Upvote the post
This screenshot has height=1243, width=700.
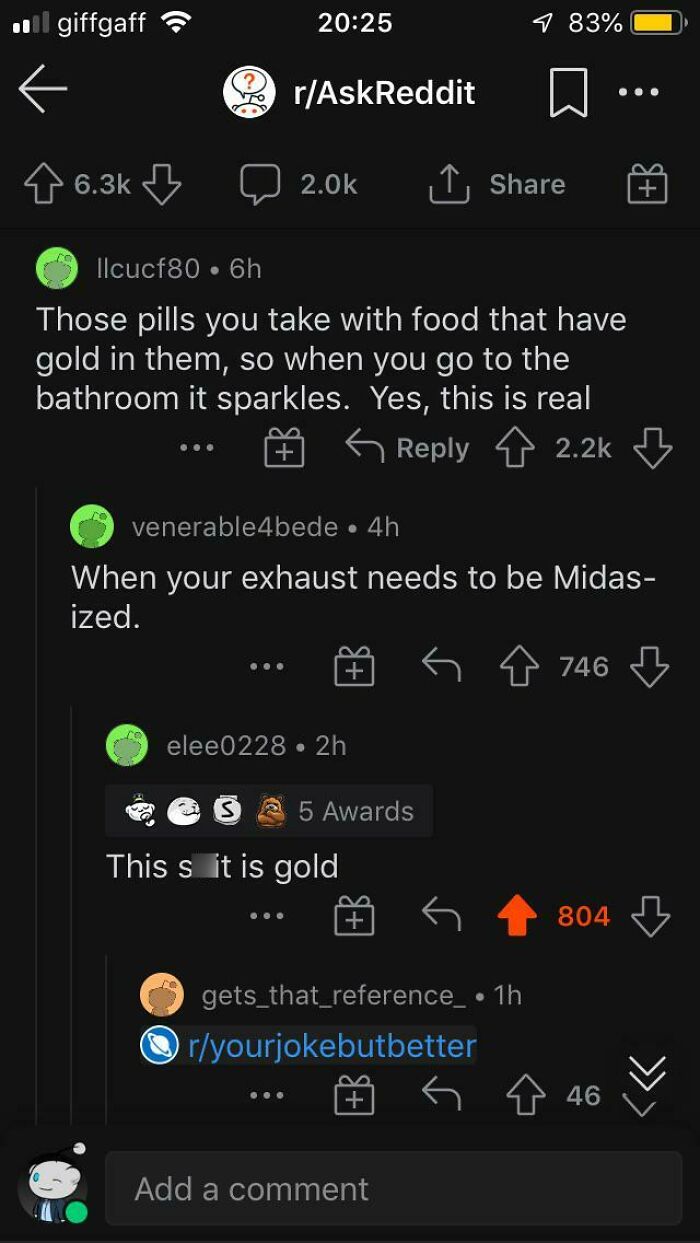click(44, 184)
